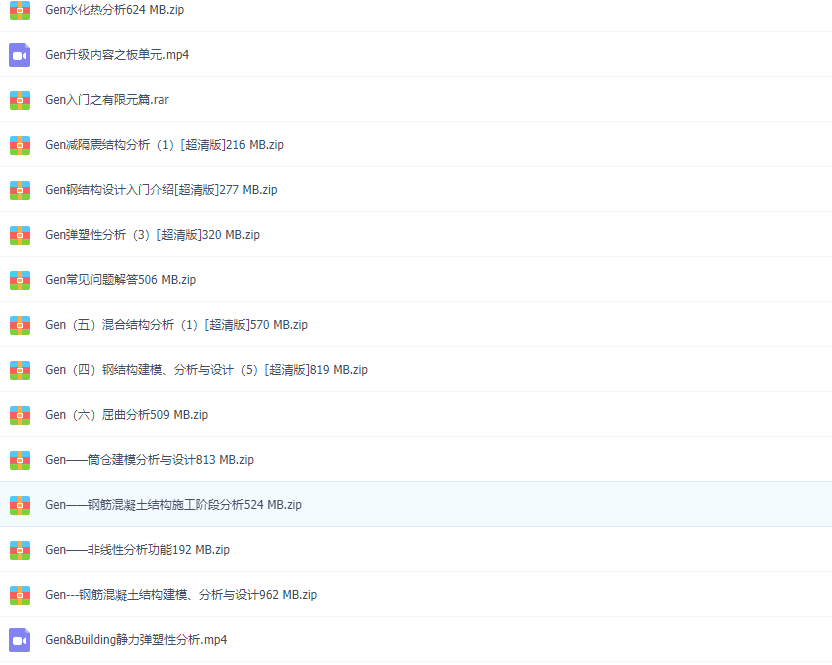Viewport: 832px width, 665px height.
Task: Click the zip icon beside Gen水化热分析624 MB.zip
Action: tap(19, 10)
